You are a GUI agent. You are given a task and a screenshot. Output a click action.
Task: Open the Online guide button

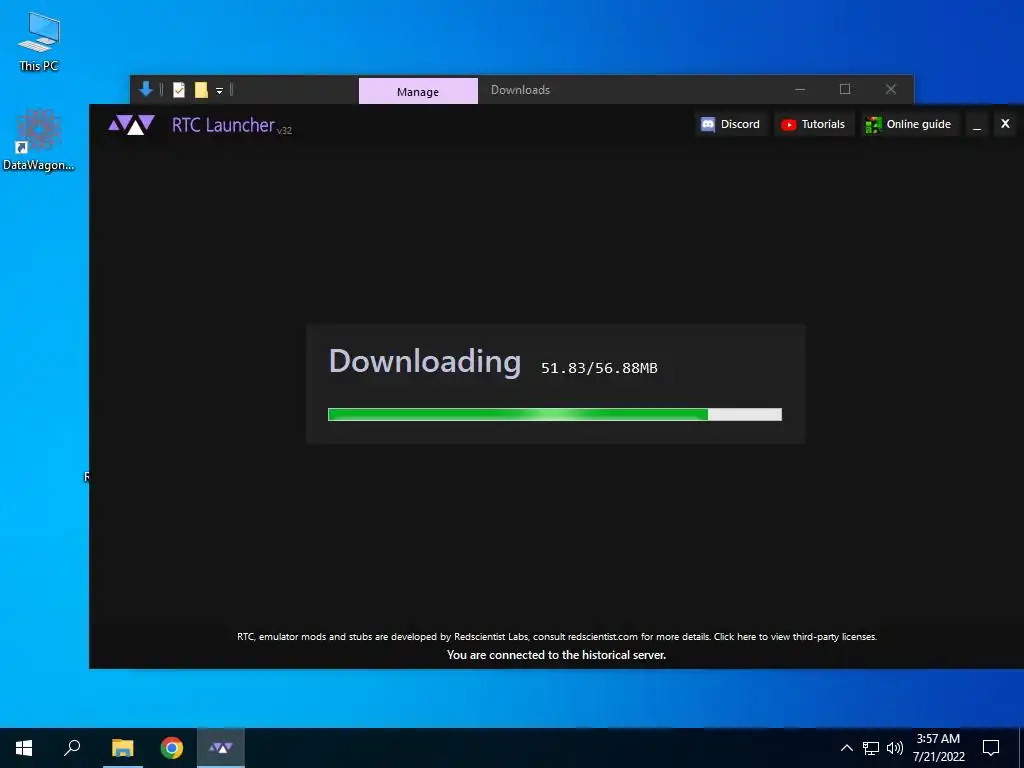click(x=908, y=124)
